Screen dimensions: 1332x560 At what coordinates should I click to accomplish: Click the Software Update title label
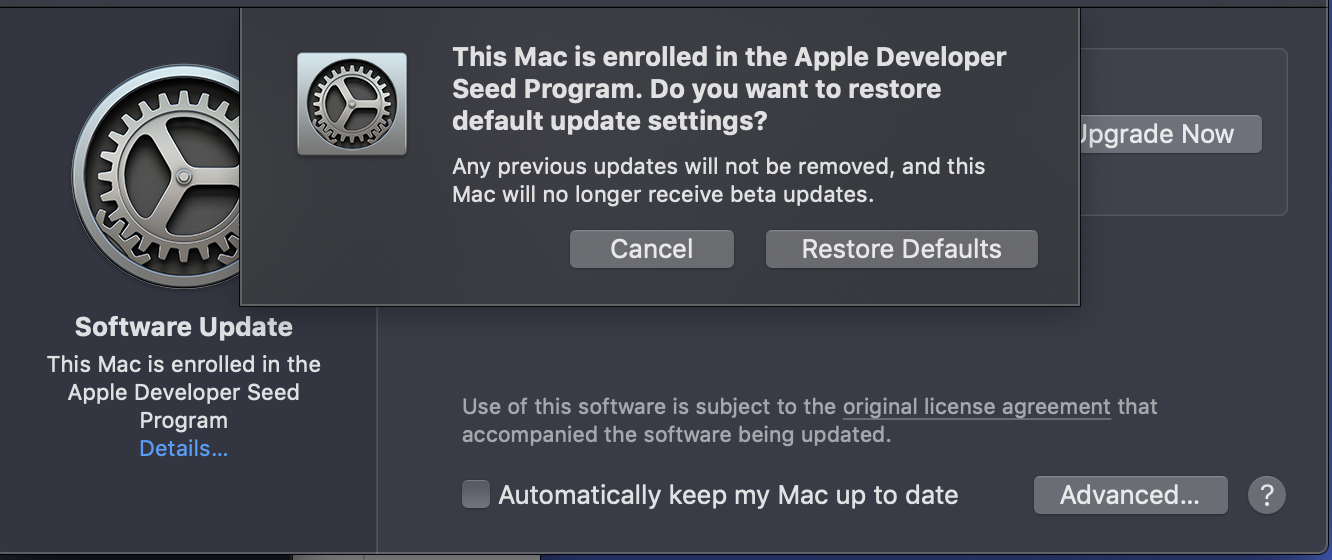(x=184, y=327)
